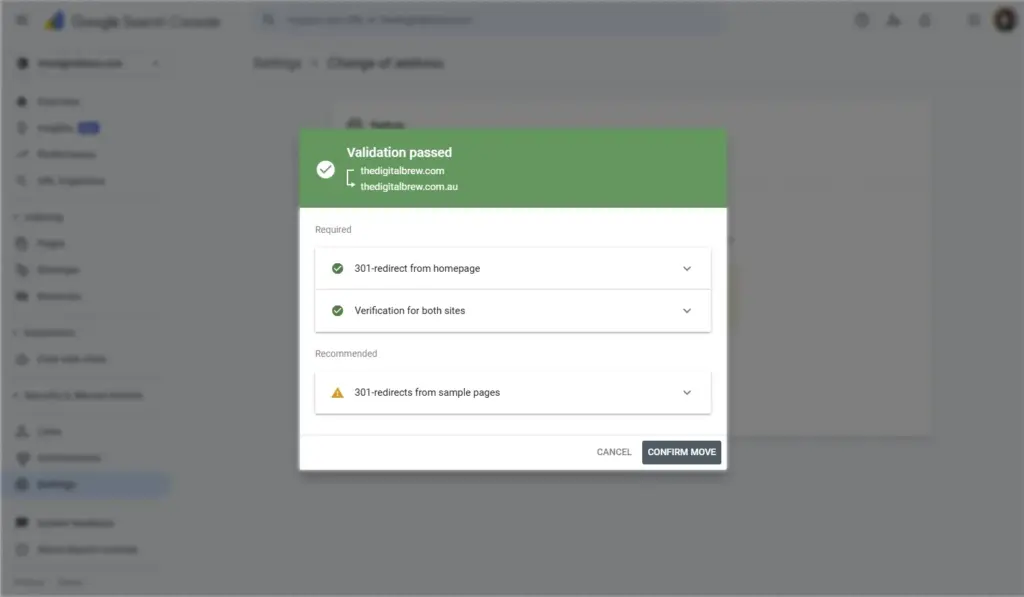Viewport: 1024px width, 597px height.
Task: Select thedigitalbrew.com.au destination domain text
Action: tap(409, 186)
